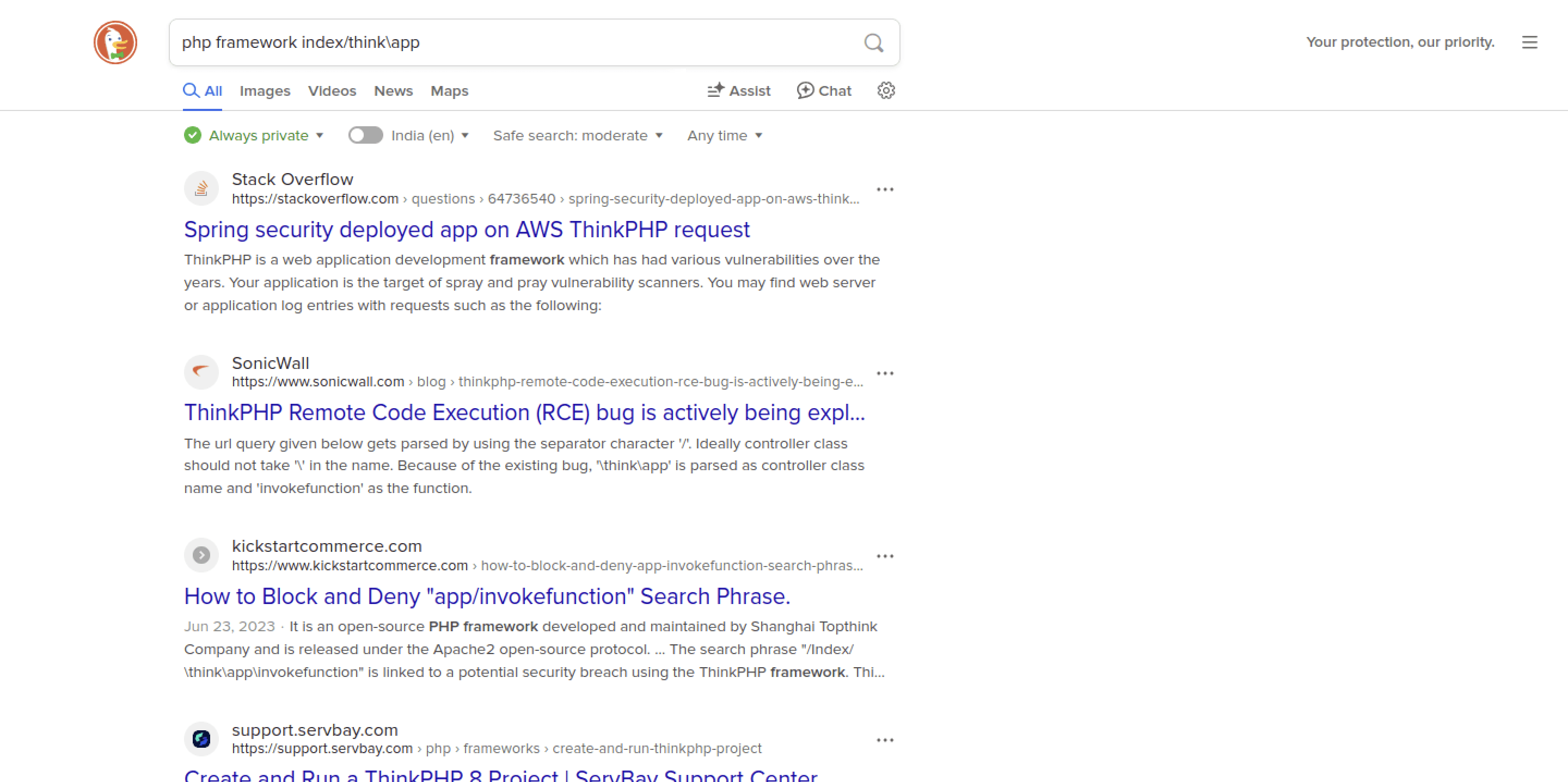Click the DuckDuckGo duck logo
The height and width of the screenshot is (782, 1568).
pyautogui.click(x=115, y=42)
